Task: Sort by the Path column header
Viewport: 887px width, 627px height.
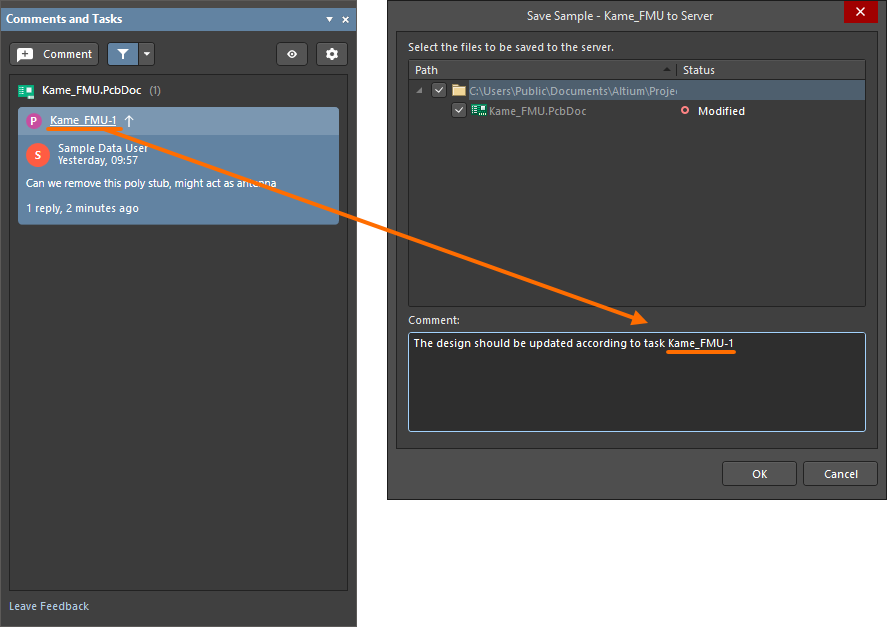Action: (x=540, y=70)
